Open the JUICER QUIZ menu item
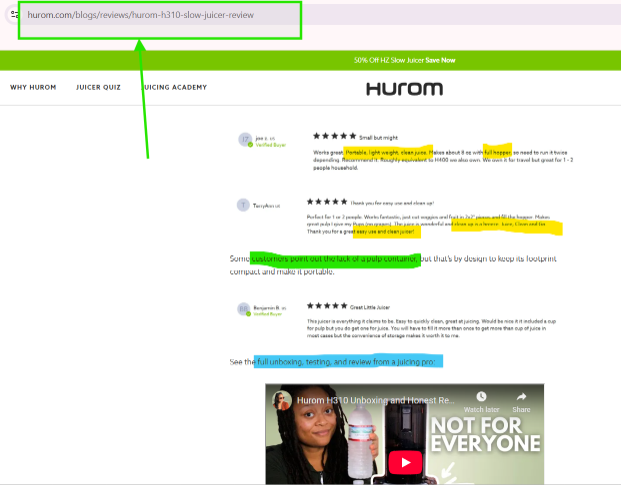Image resolution: width=621 pixels, height=485 pixels. click(98, 87)
